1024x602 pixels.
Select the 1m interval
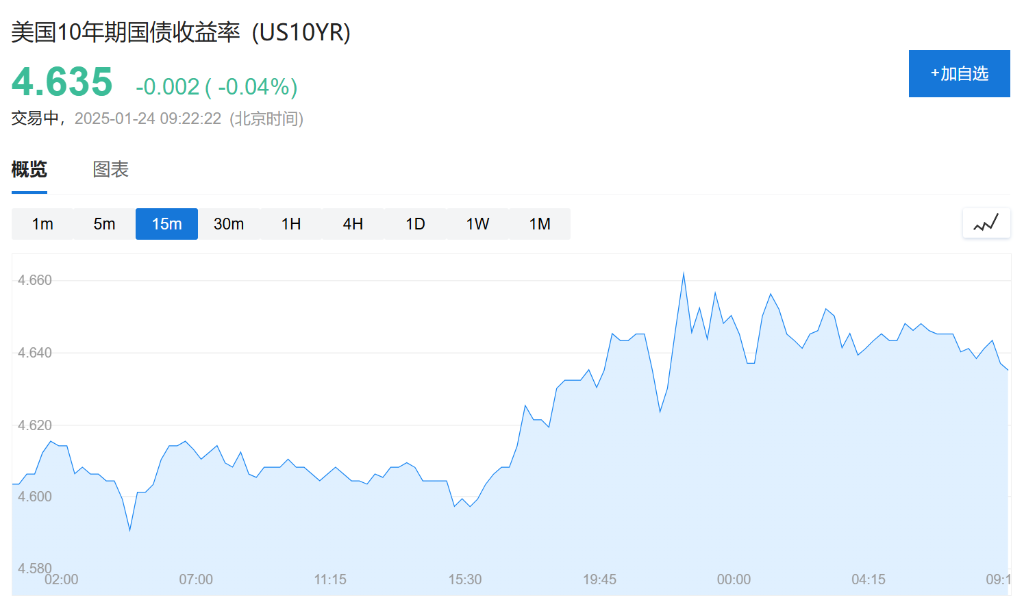[42, 224]
